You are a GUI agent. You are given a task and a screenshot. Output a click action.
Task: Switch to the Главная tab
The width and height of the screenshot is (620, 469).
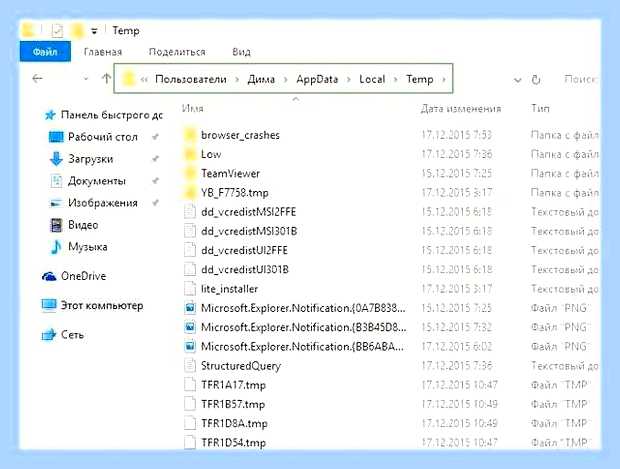click(x=103, y=52)
